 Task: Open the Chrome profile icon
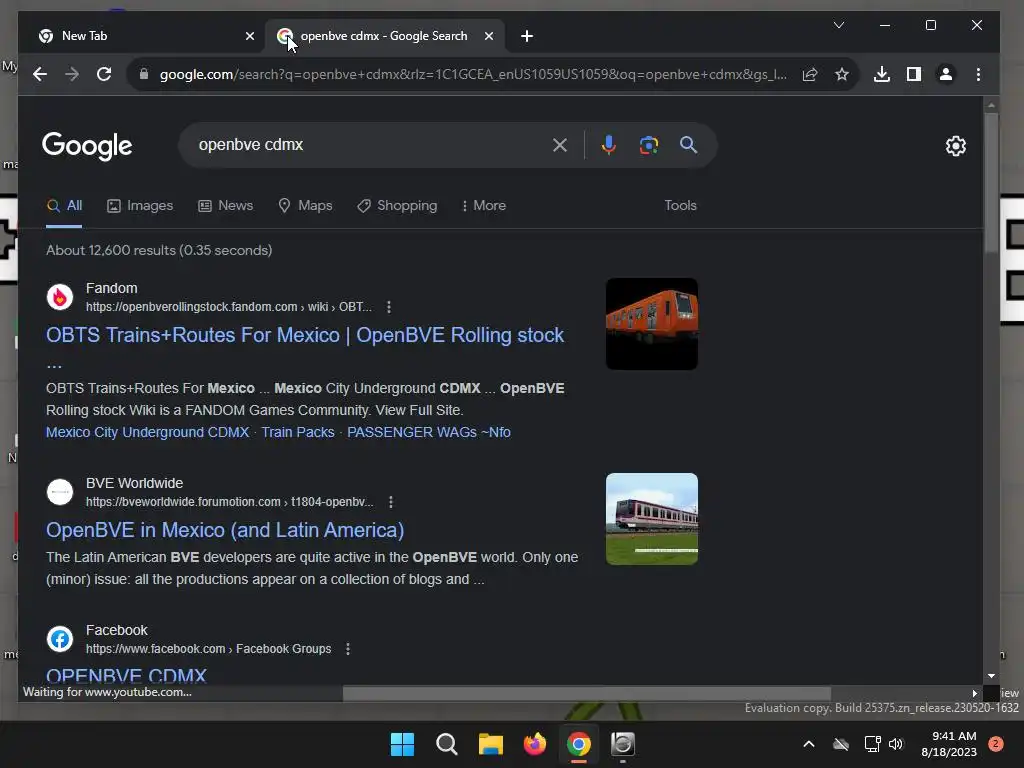pyautogui.click(x=946, y=74)
